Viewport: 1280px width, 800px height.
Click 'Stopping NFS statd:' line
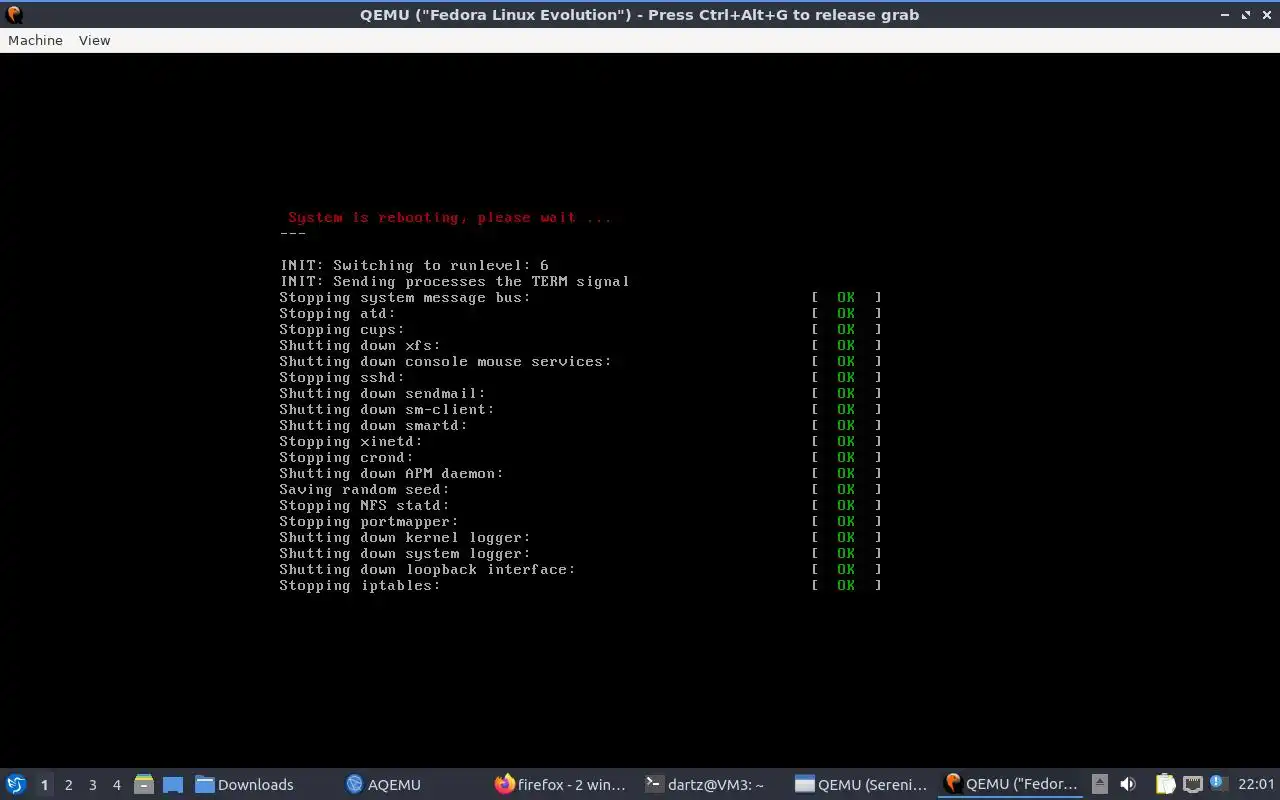click(x=365, y=505)
